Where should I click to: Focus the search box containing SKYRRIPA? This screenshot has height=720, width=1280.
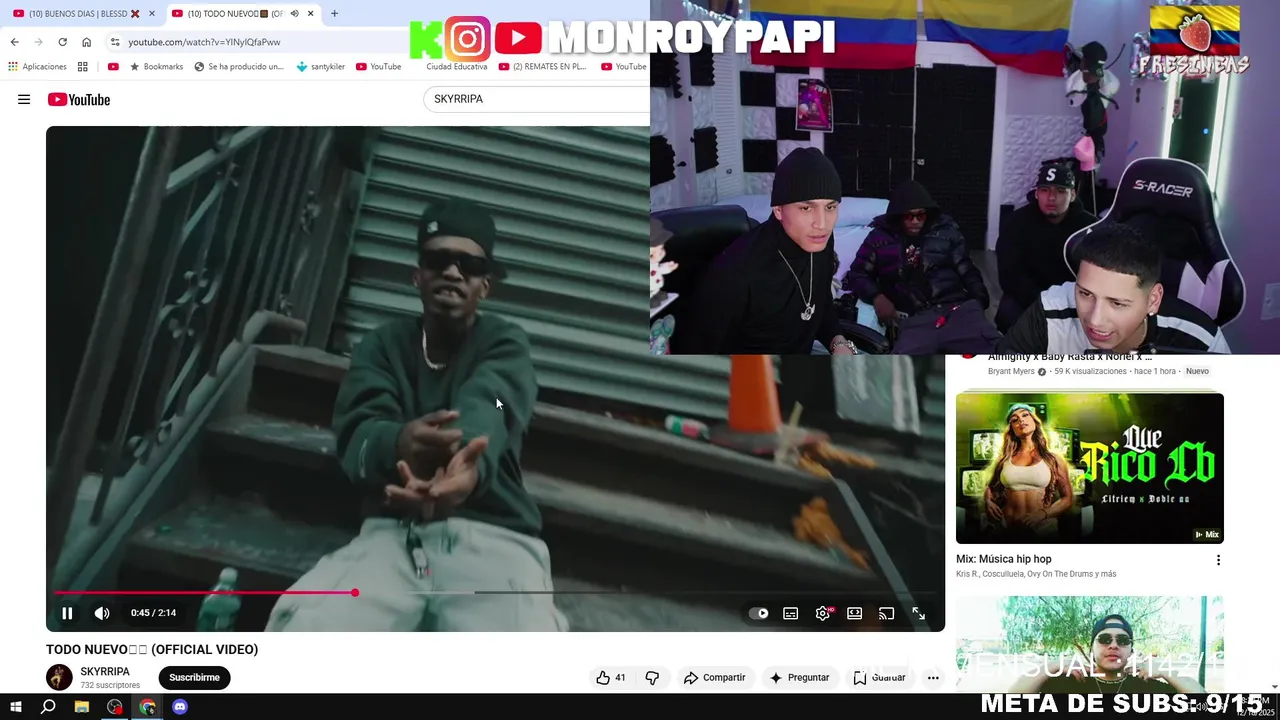click(x=537, y=99)
